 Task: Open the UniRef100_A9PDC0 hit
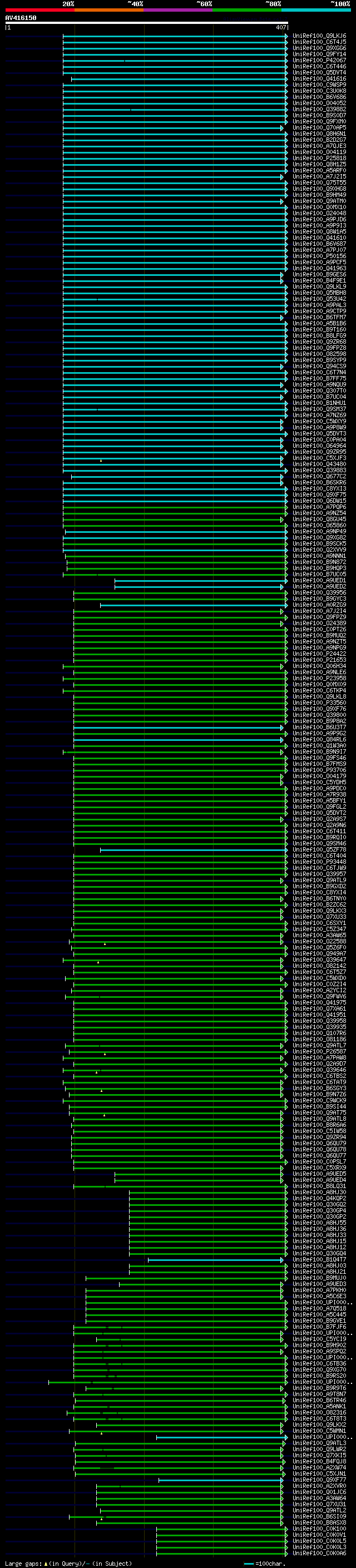(x=319, y=788)
